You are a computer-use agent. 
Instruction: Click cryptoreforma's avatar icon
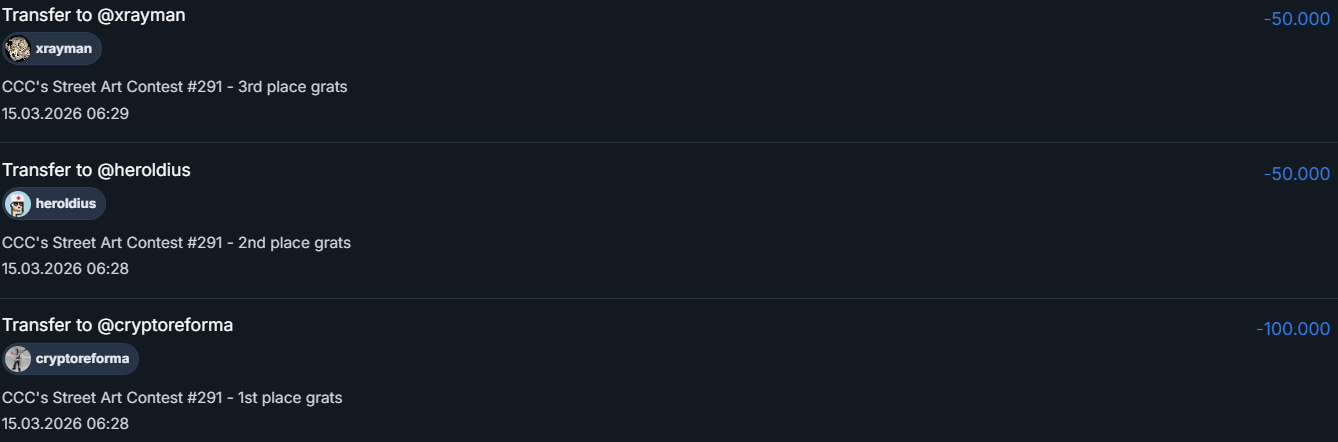pos(18,359)
